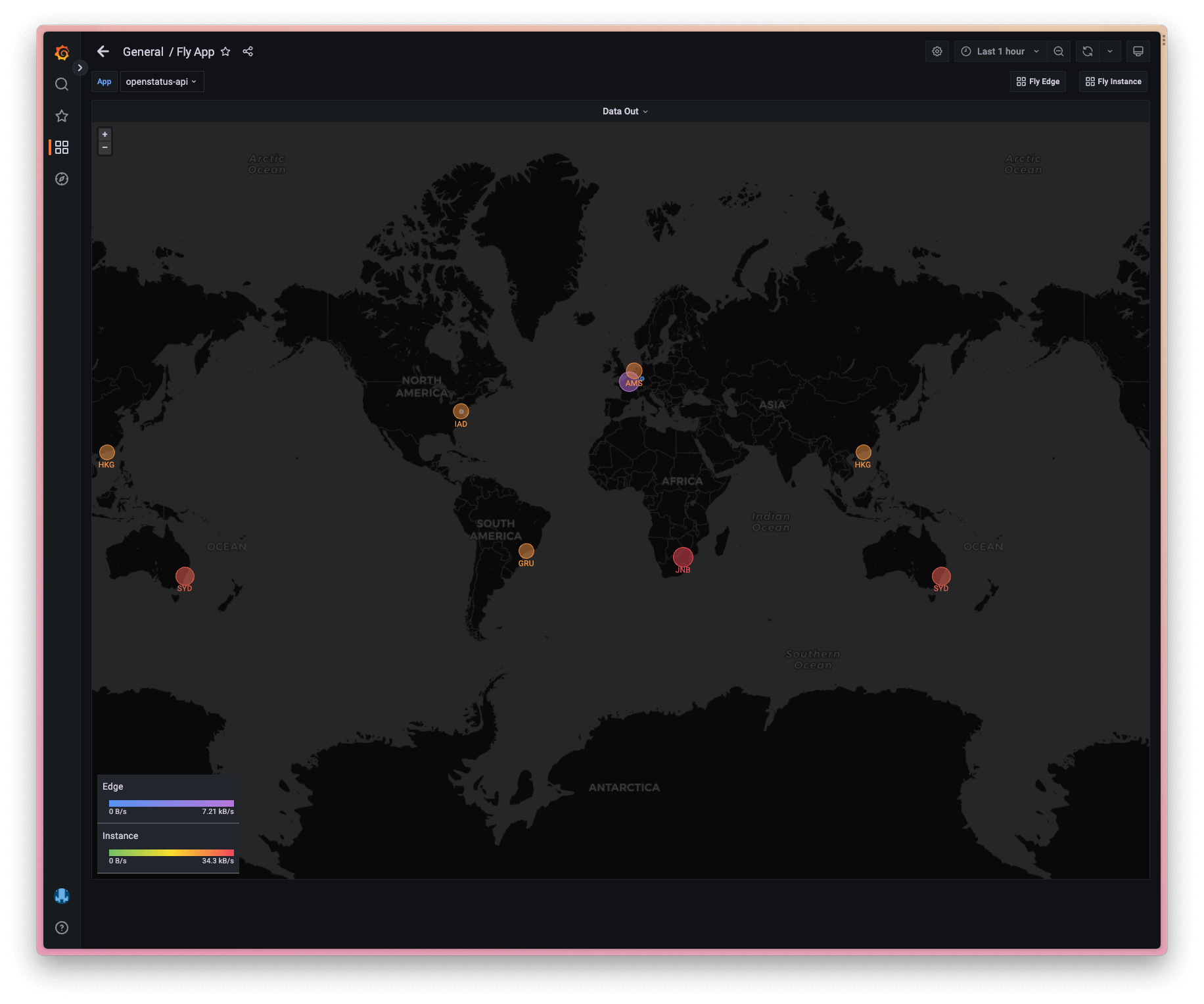
Task: Click the Fly Instance button
Action: pyautogui.click(x=1113, y=82)
